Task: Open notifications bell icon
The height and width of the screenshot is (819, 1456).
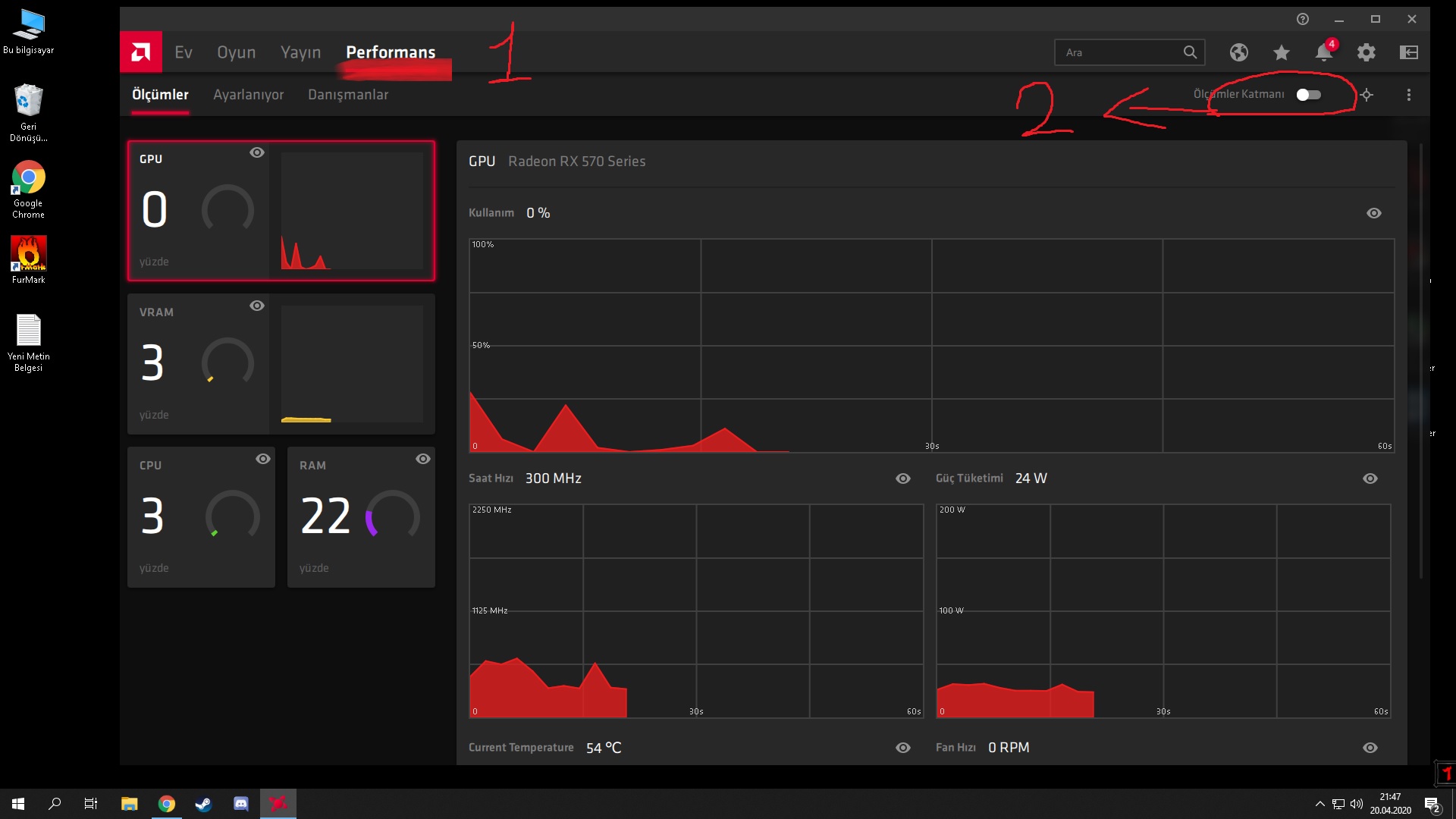Action: pyautogui.click(x=1324, y=52)
